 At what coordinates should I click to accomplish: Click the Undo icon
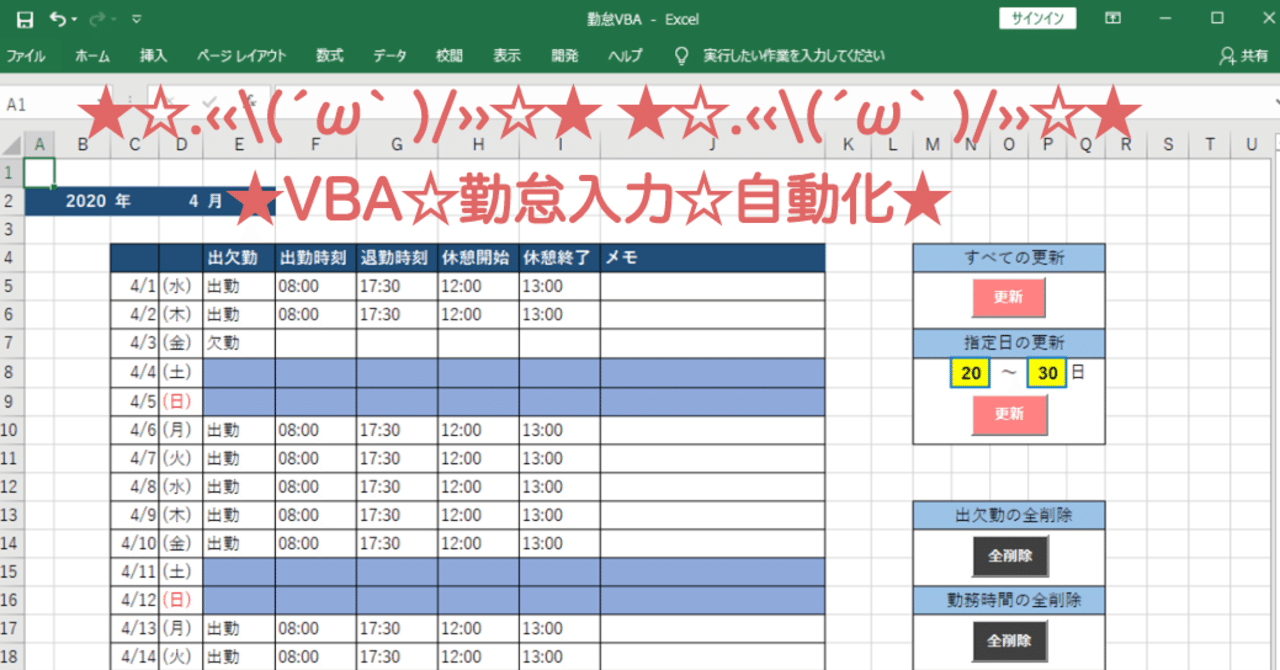click(x=57, y=19)
